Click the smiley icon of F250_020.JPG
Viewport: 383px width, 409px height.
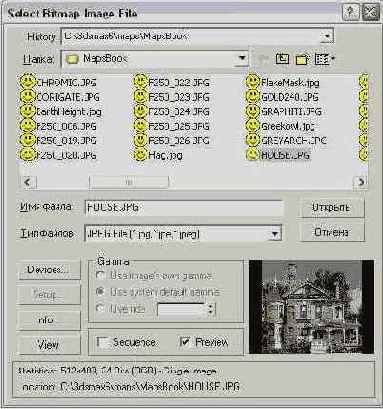tap(27, 155)
